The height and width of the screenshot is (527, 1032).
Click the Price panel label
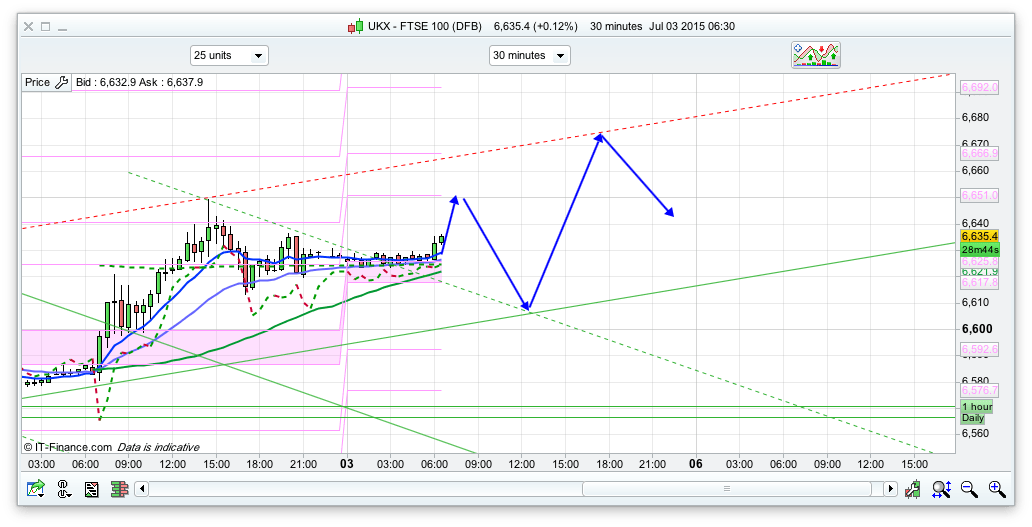point(38,82)
